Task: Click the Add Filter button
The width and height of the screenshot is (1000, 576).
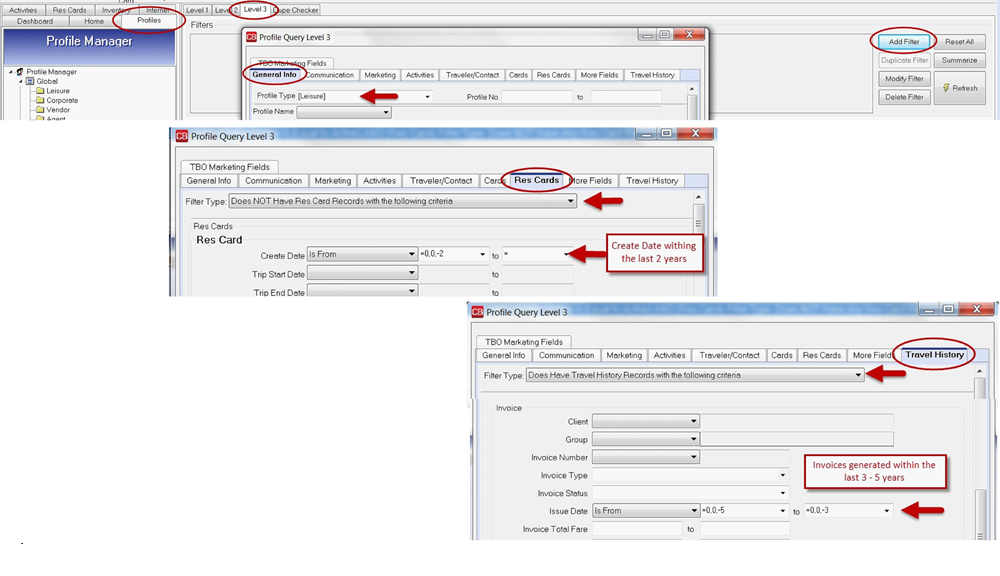Action: click(x=904, y=41)
